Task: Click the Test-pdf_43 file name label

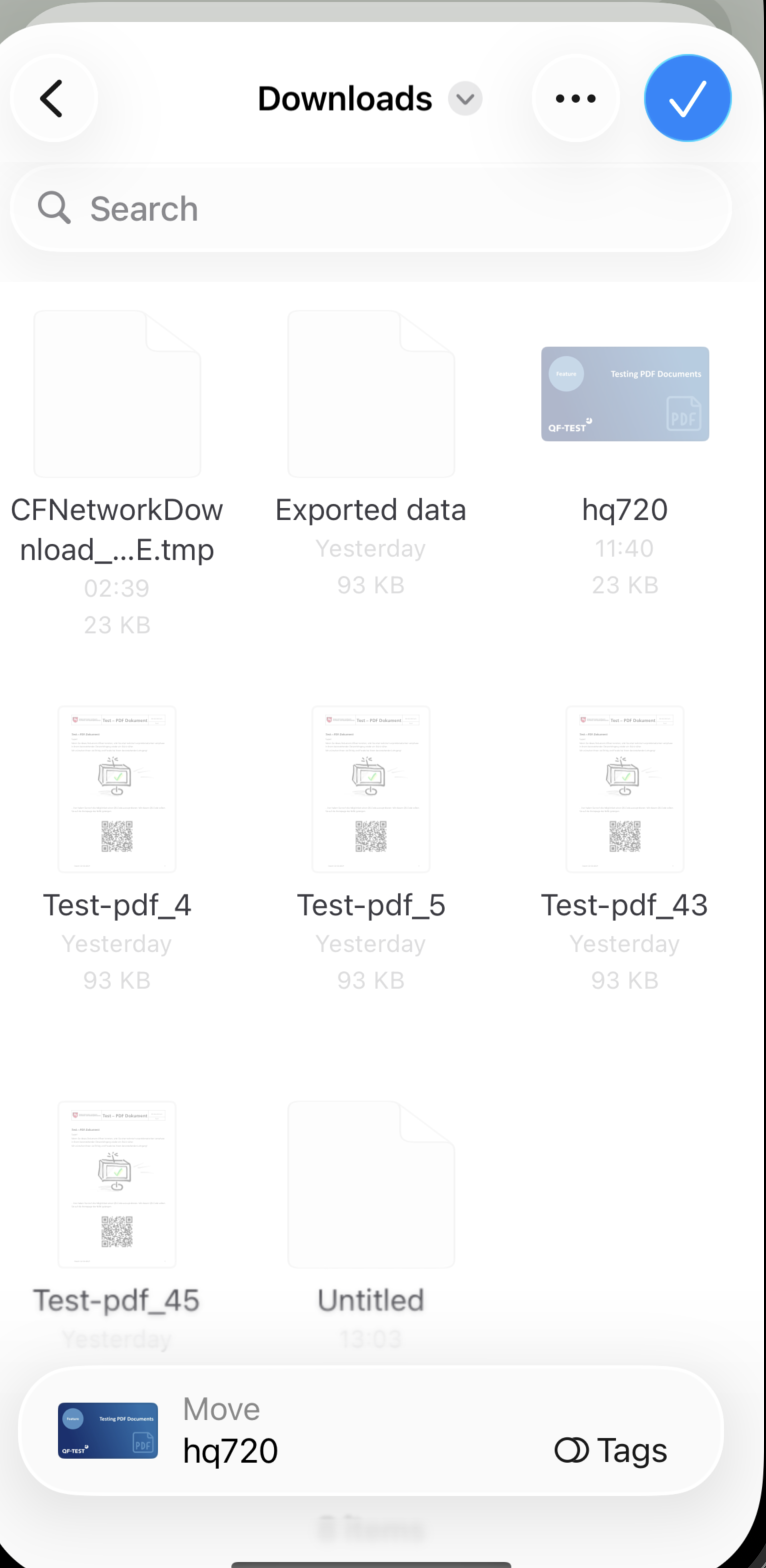Action: click(x=625, y=905)
